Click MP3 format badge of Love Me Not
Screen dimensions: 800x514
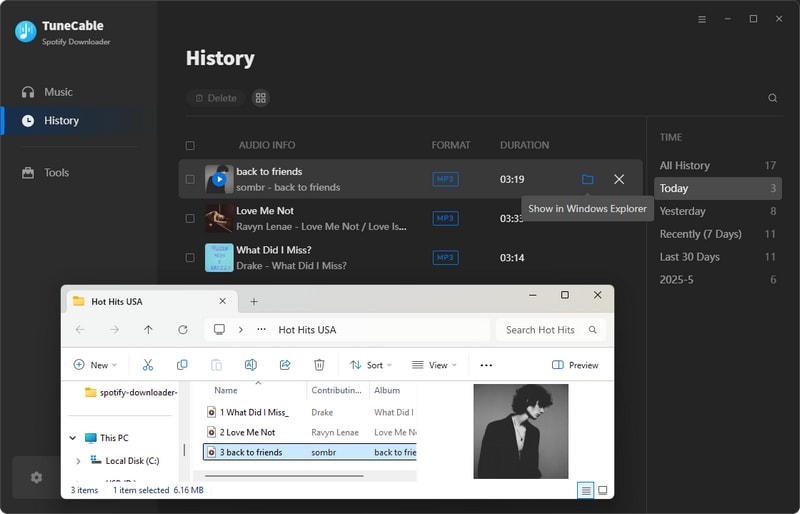coord(445,218)
